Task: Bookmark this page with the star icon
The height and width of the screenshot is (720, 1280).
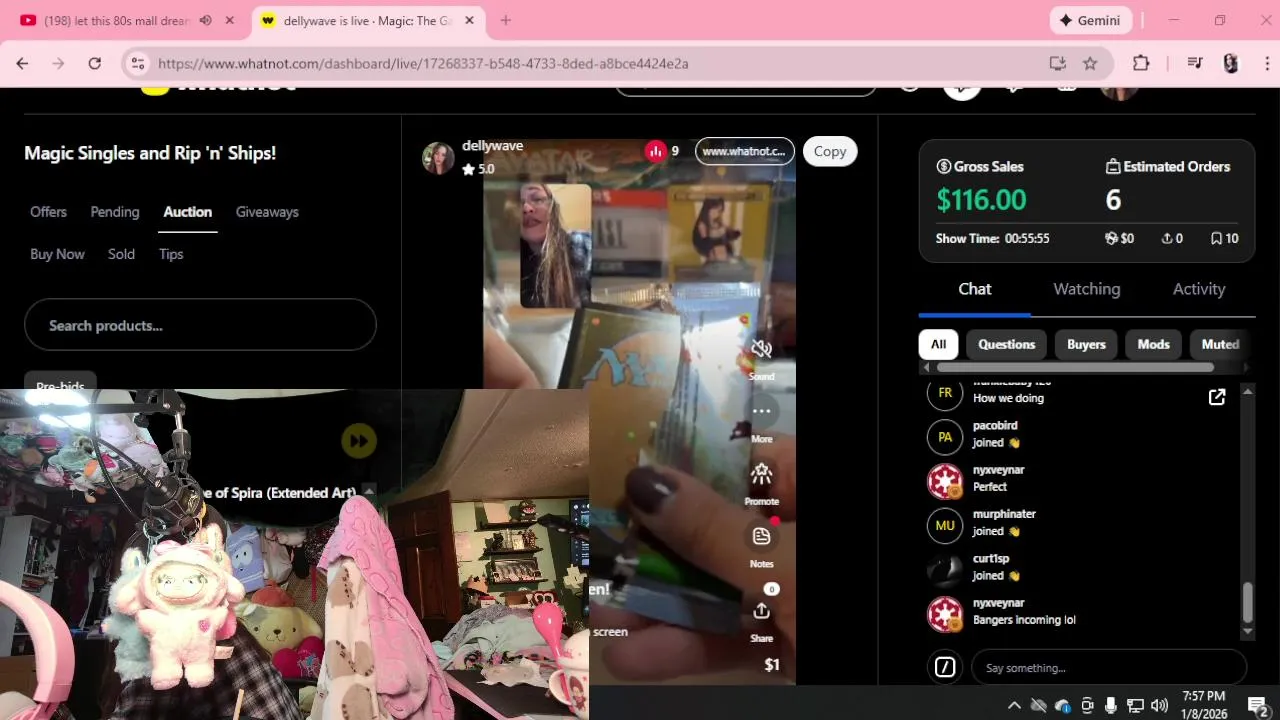Action: (1090, 63)
